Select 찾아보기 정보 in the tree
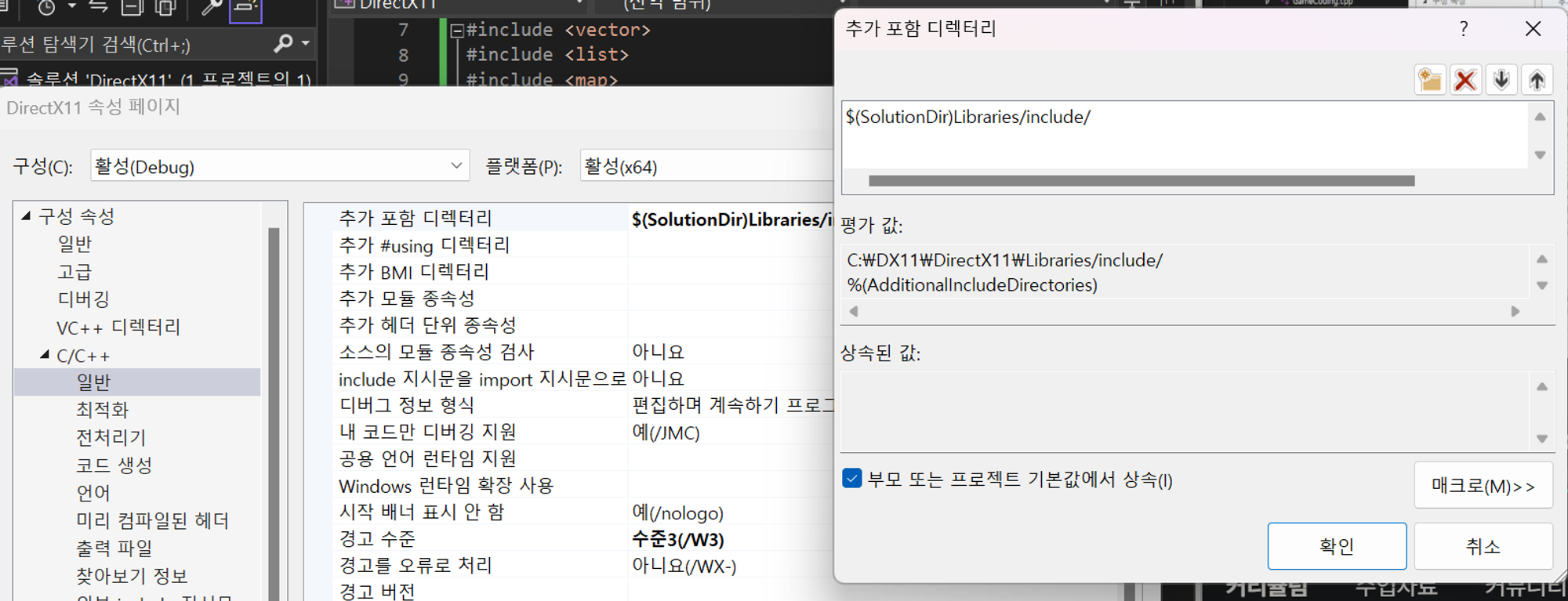 [x=132, y=576]
